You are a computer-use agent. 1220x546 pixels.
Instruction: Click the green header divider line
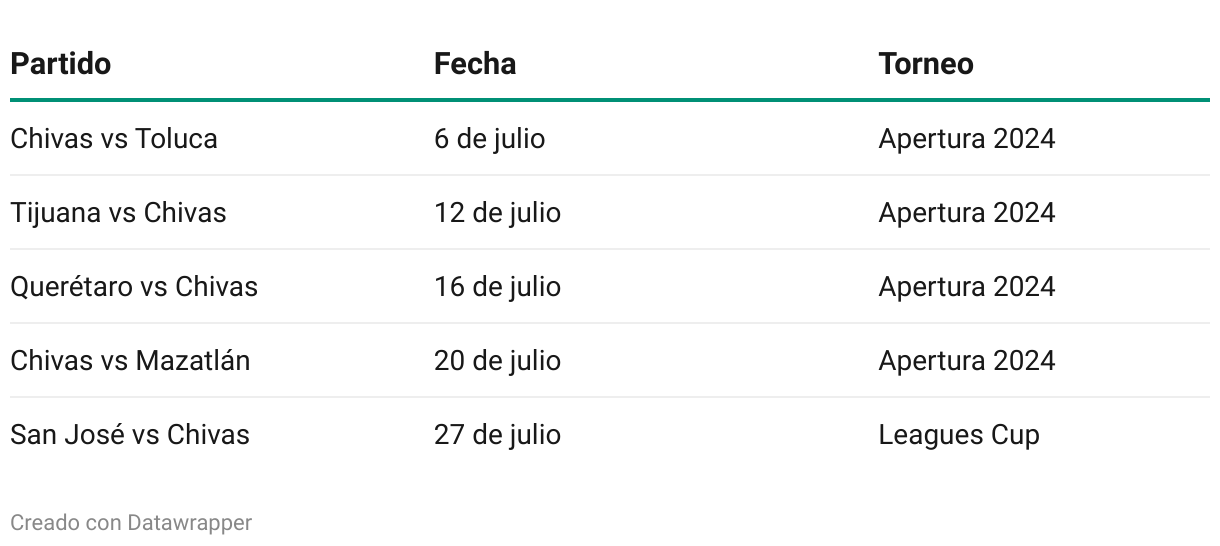(x=610, y=100)
